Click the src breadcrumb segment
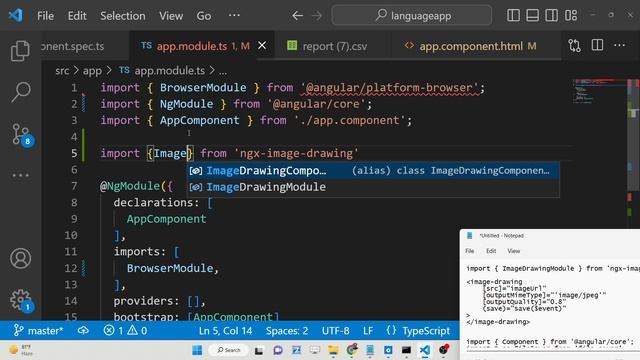The width and height of the screenshot is (640, 360). (x=62, y=71)
